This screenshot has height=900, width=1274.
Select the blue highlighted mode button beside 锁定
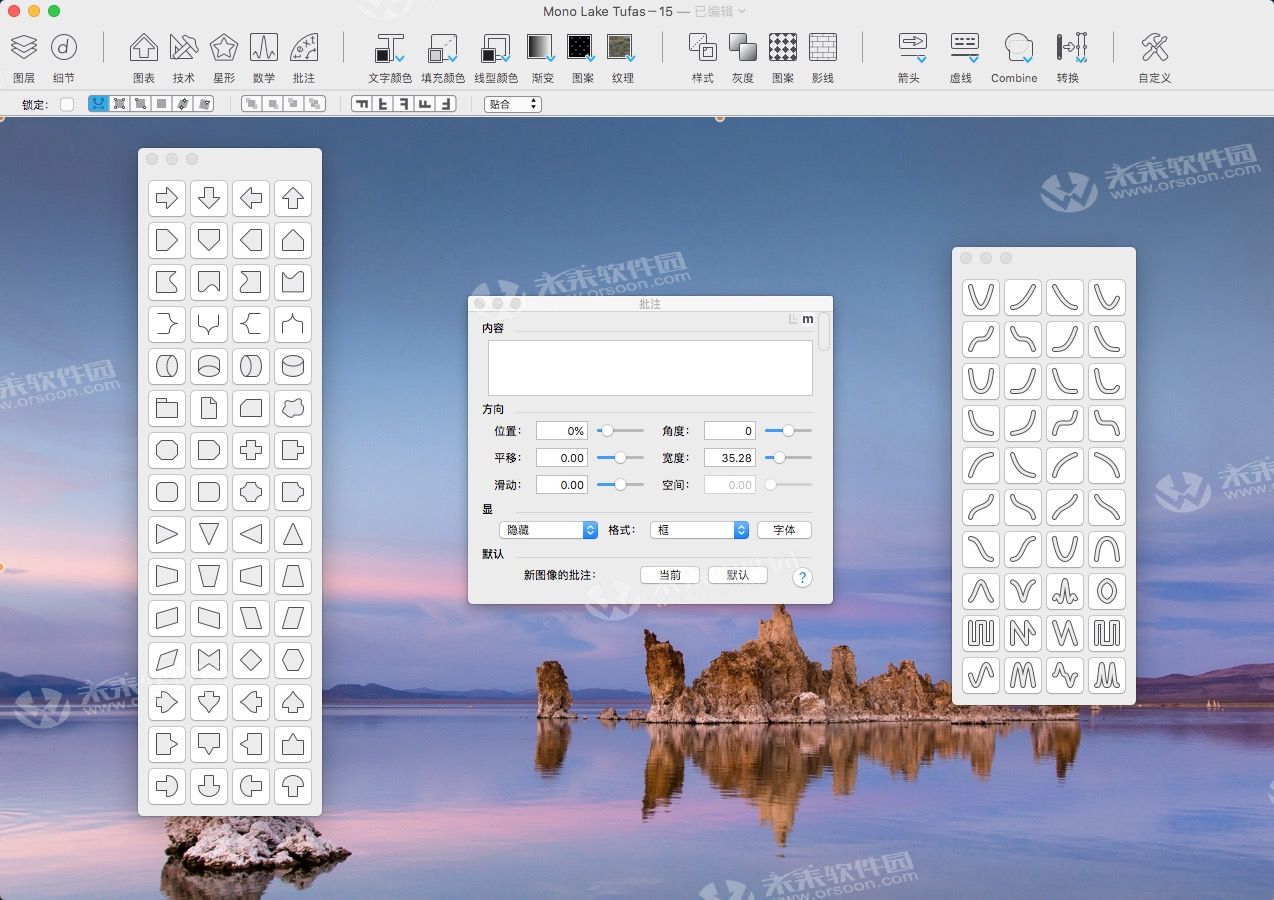(99, 104)
